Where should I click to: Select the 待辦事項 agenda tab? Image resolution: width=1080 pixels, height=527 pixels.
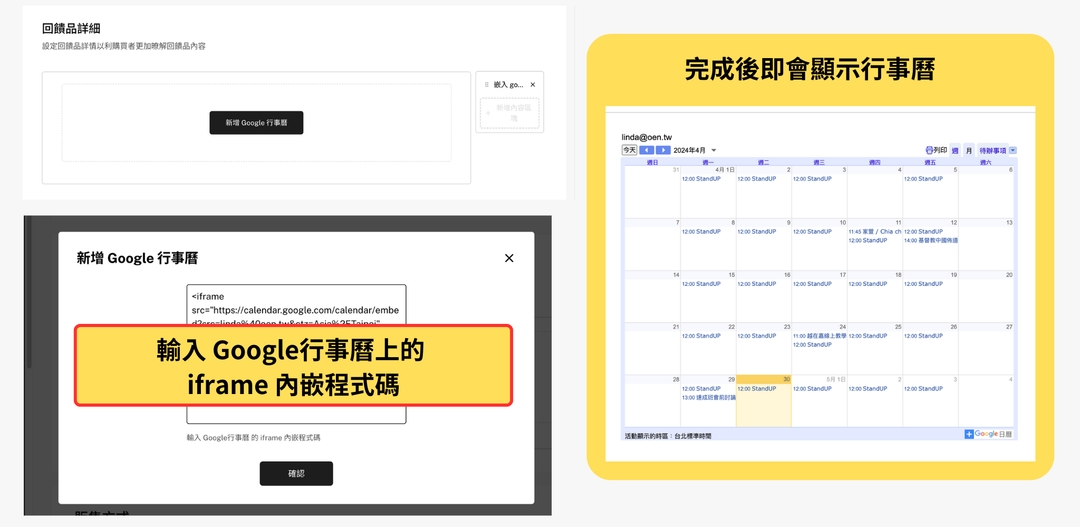[992, 150]
